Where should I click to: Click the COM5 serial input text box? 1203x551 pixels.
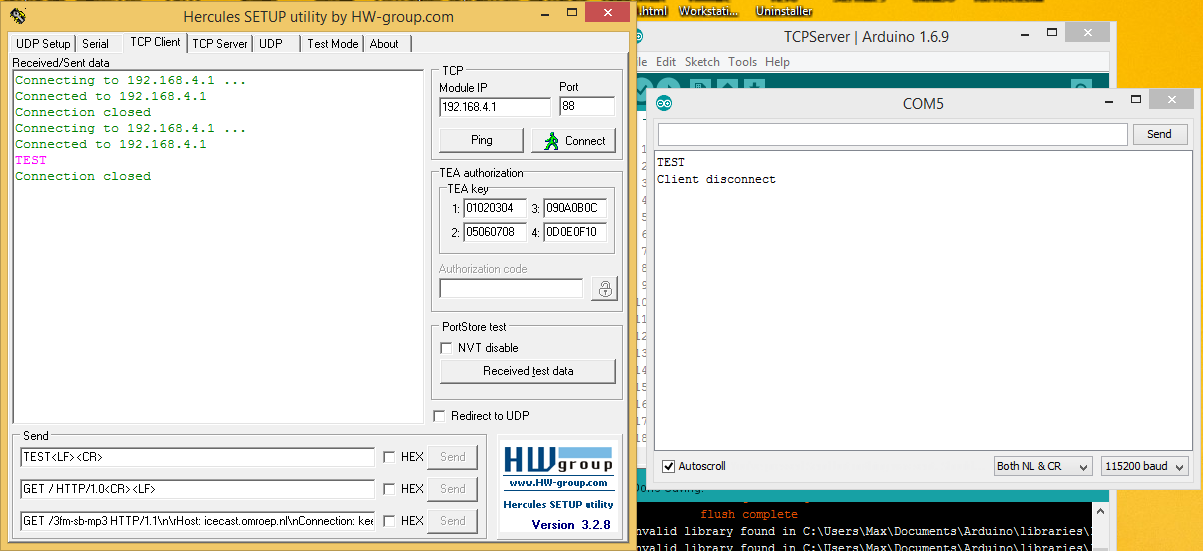tap(892, 134)
